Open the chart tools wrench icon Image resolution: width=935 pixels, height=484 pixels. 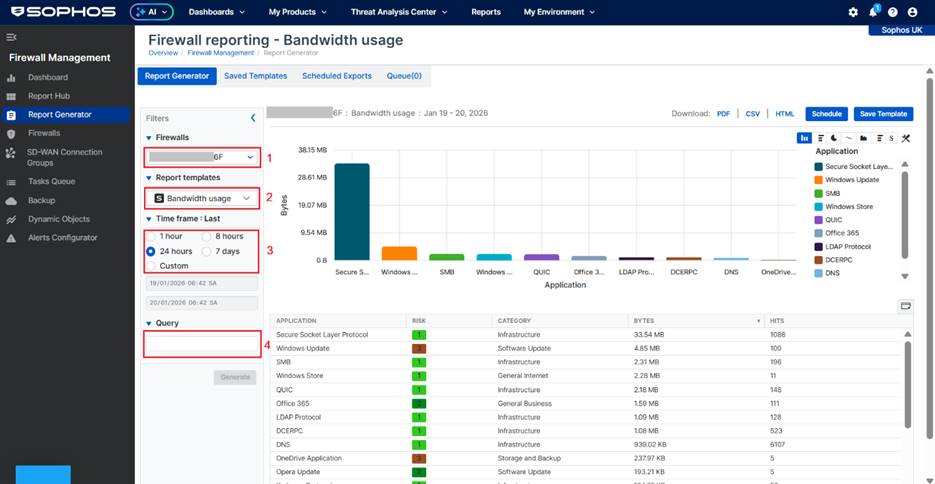(905, 138)
